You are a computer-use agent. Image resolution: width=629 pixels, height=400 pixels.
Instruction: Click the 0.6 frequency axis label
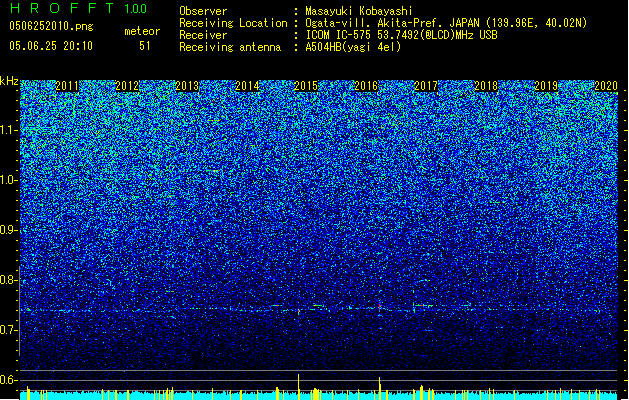tap(8, 380)
